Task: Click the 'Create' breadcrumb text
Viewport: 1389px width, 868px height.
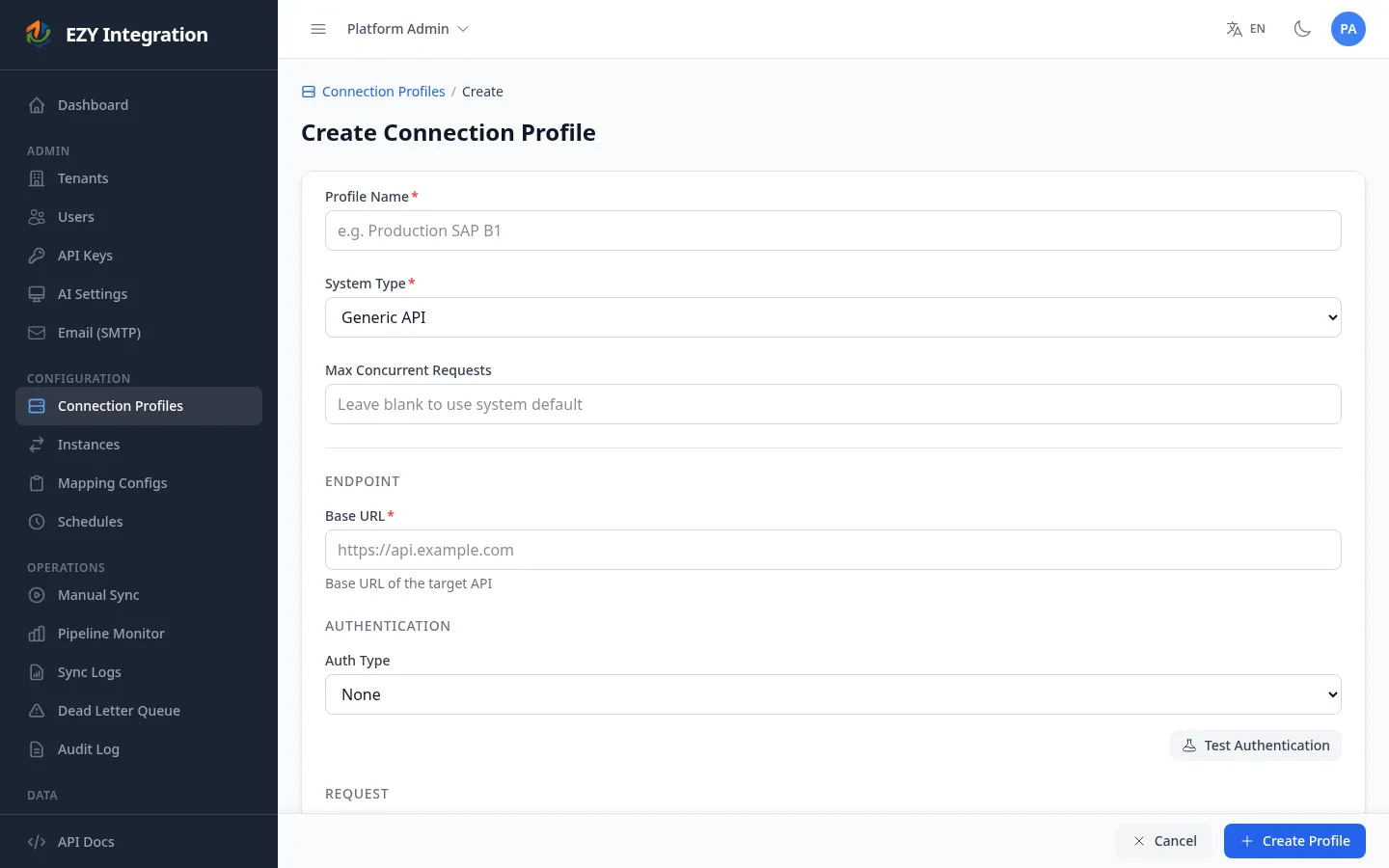Action: (x=482, y=92)
